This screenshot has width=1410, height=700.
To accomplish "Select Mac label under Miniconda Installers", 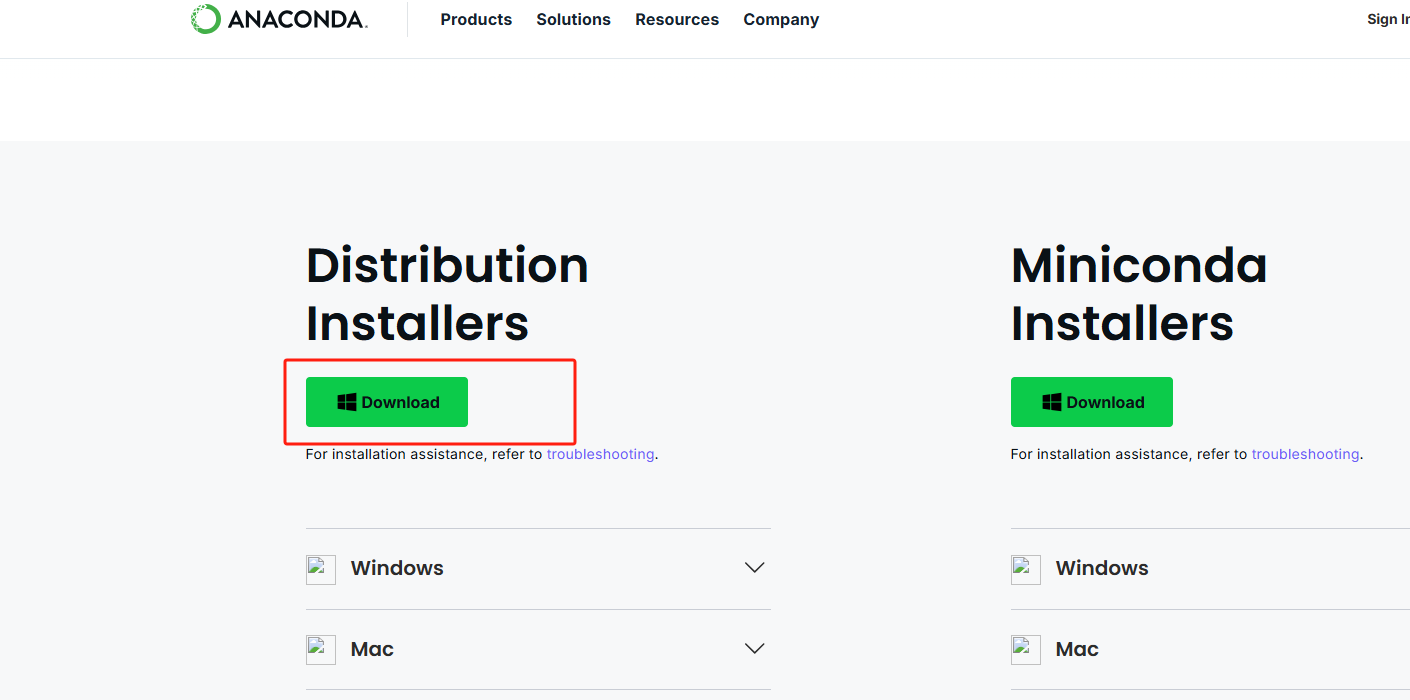I will tap(1077, 649).
